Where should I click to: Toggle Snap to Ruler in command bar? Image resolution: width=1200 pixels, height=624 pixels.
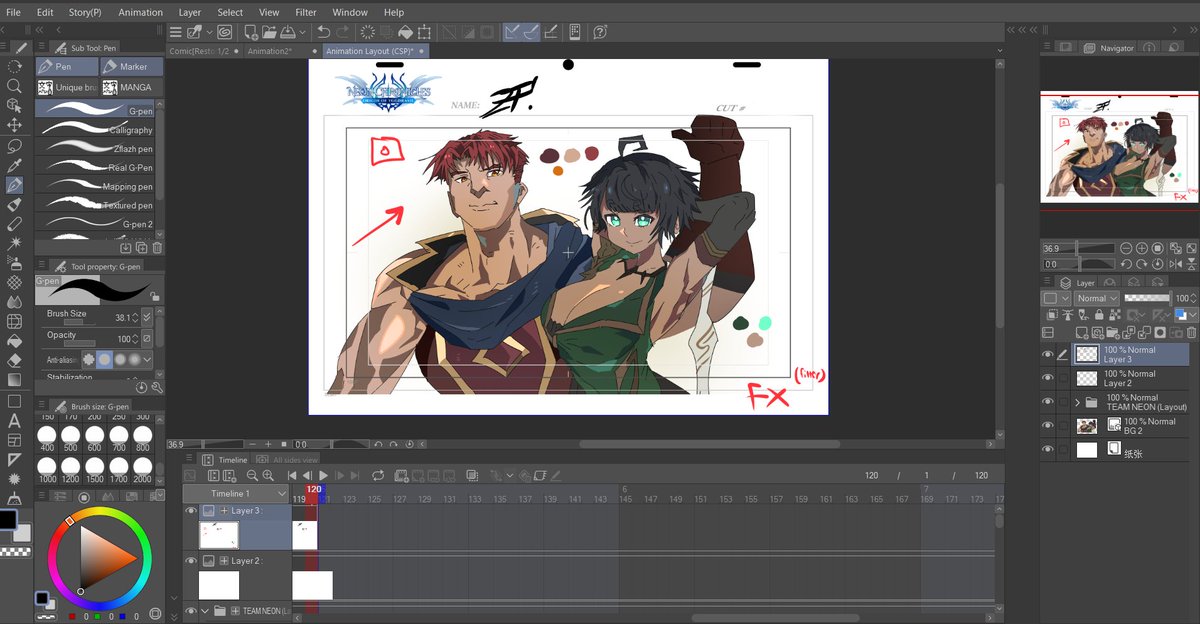tap(512, 32)
